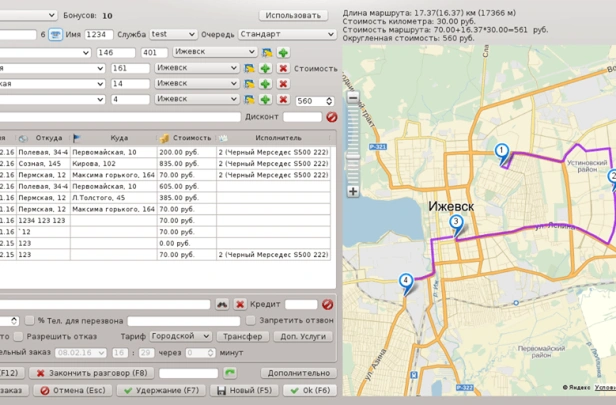Click the green arrow icon beside Закончить разговор field
Viewport: 616px width, 405px height.
(230, 373)
